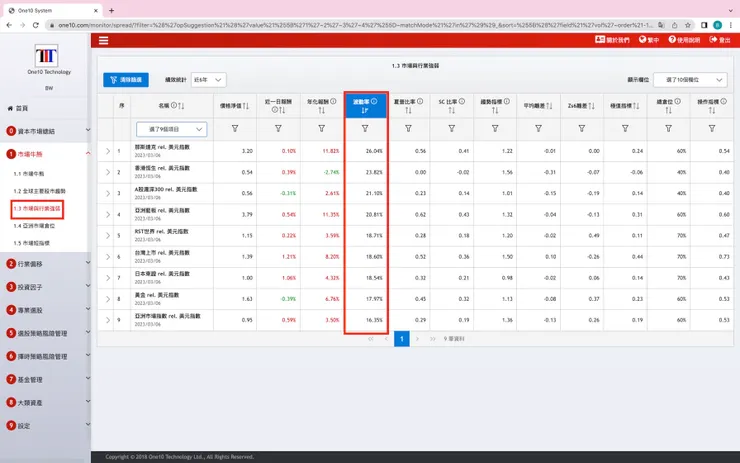This screenshot has height=463, width=740.
Task: Open filter funnel under 價格淨值 column
Action: pos(235,128)
